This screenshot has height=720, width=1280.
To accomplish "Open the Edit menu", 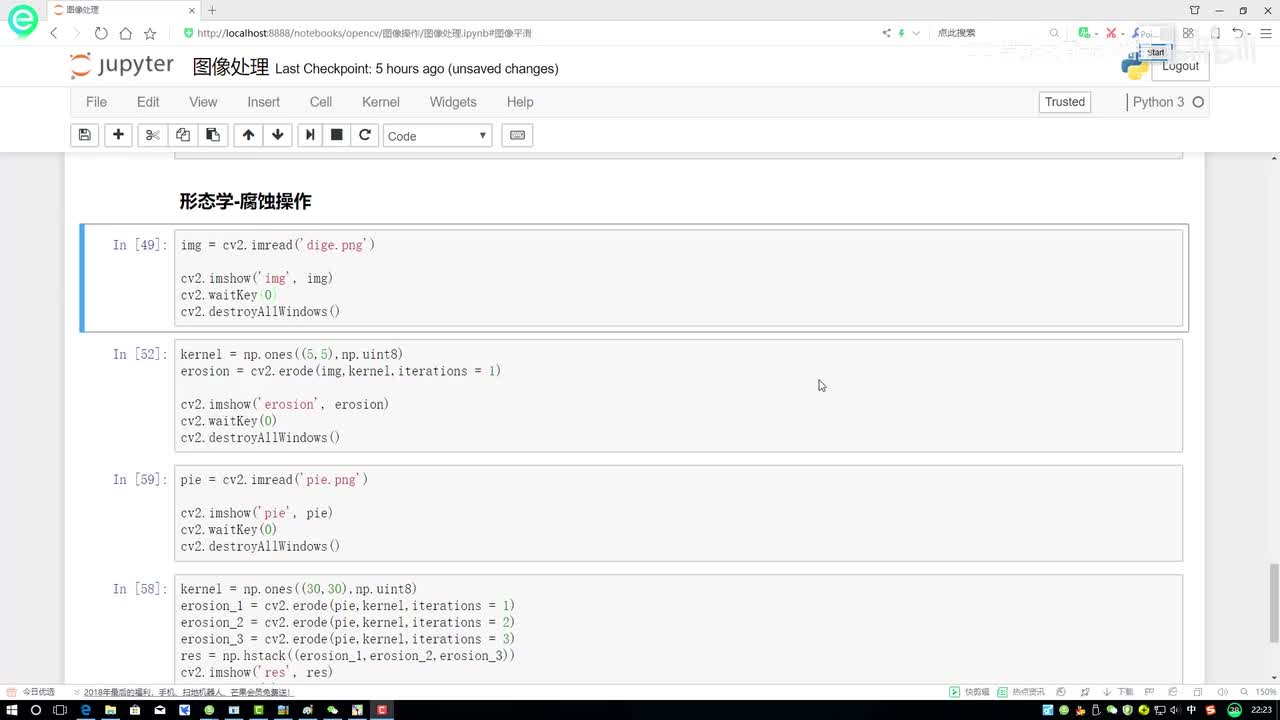I will pyautogui.click(x=148, y=102).
